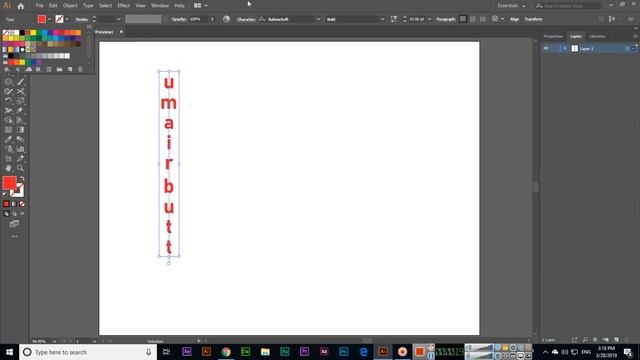Select the Mesh tool

coord(8,130)
